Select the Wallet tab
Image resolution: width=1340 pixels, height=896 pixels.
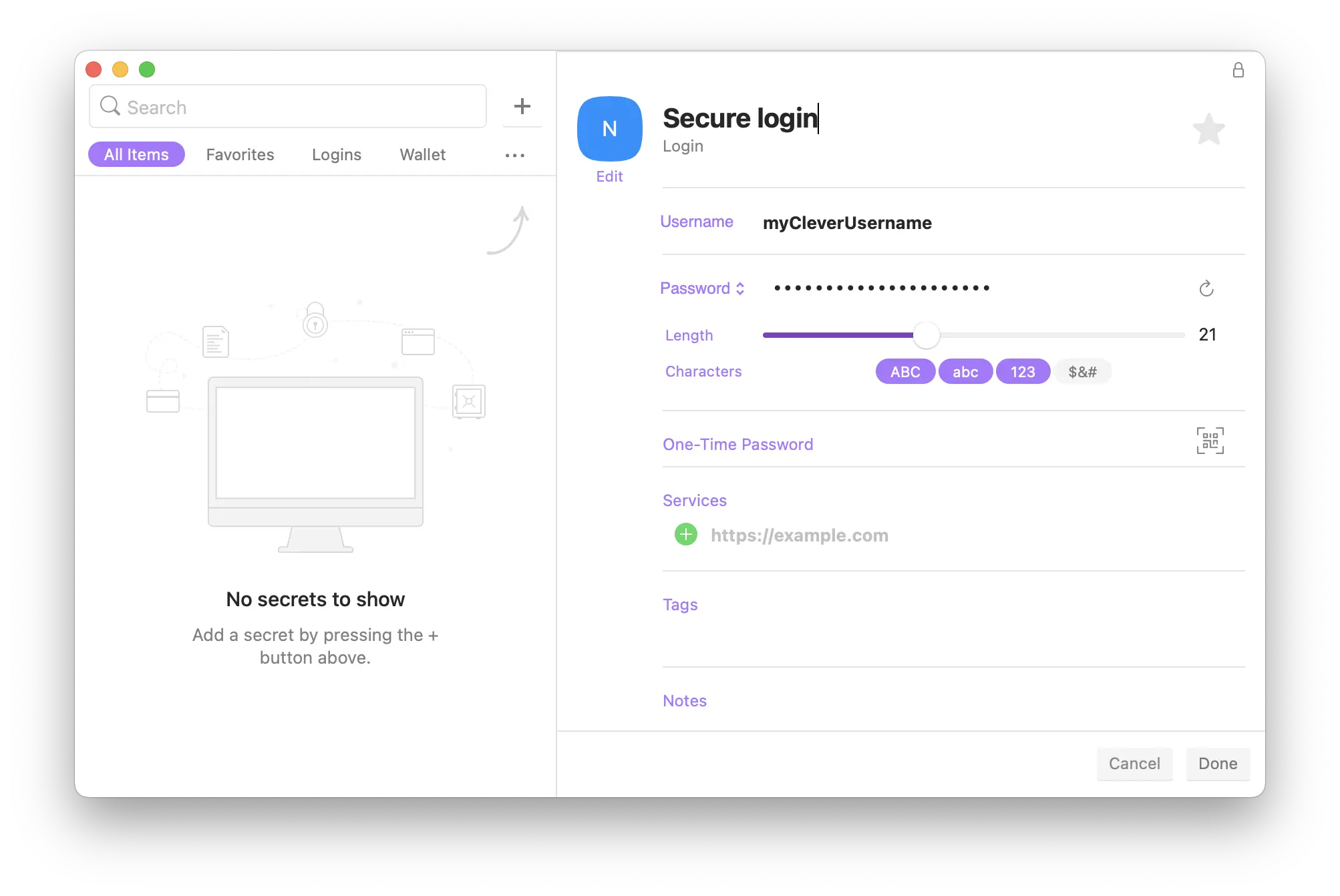click(421, 154)
